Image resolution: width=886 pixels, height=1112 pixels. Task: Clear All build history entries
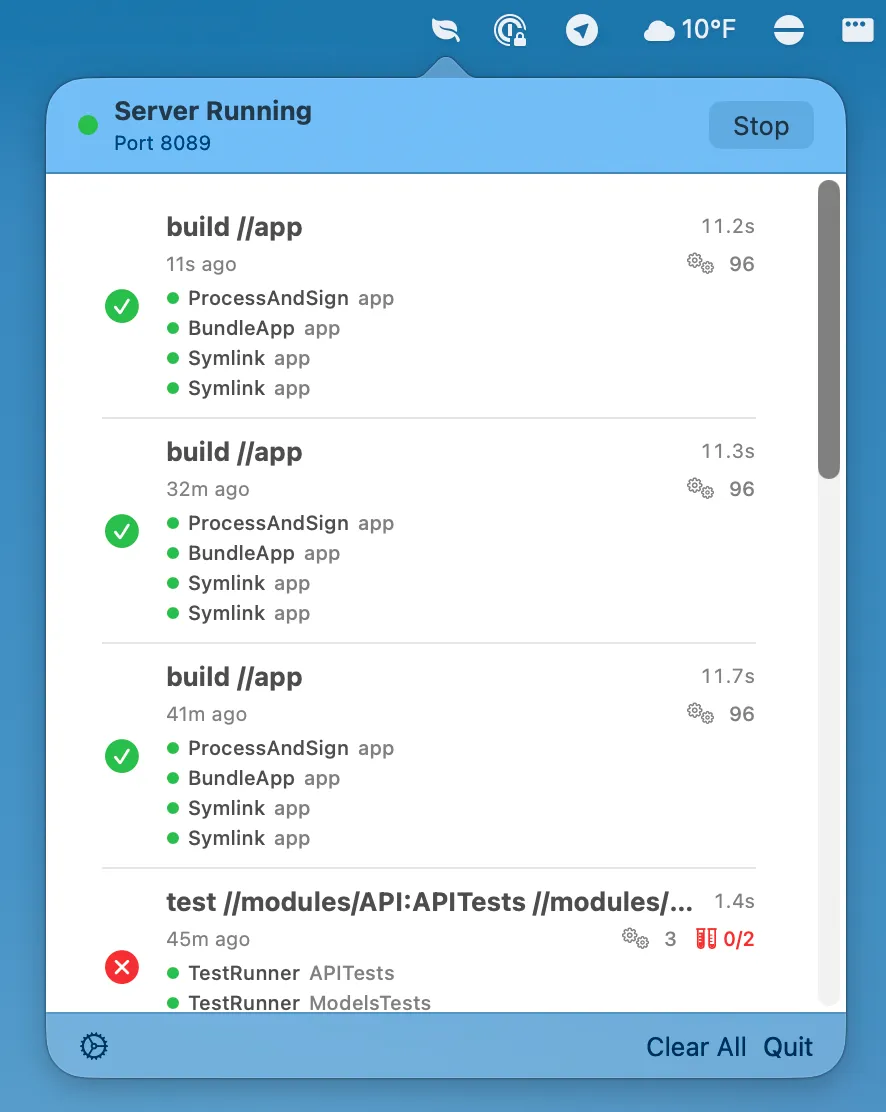696,1047
